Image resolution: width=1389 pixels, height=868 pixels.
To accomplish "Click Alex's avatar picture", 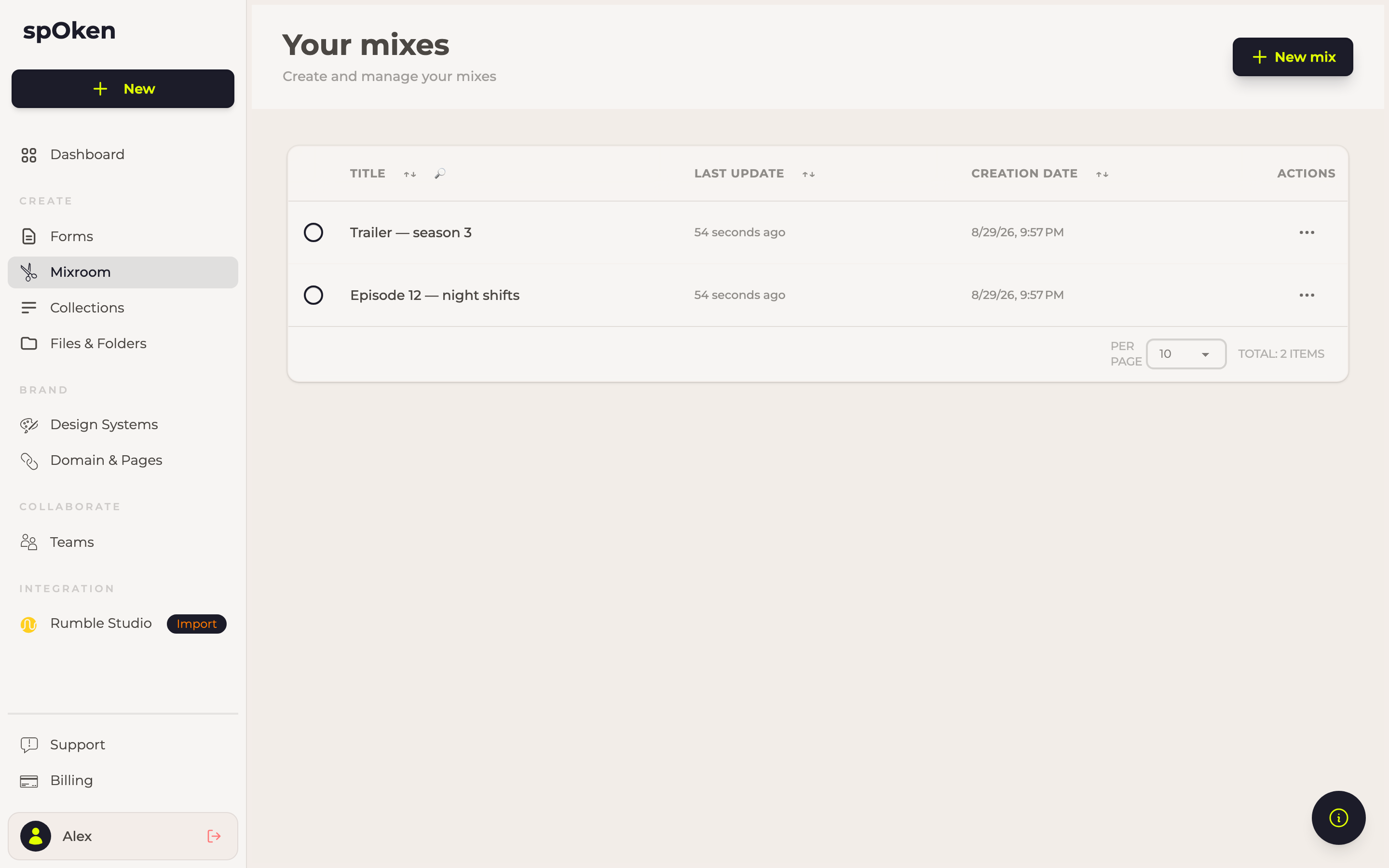I will pyautogui.click(x=36, y=836).
